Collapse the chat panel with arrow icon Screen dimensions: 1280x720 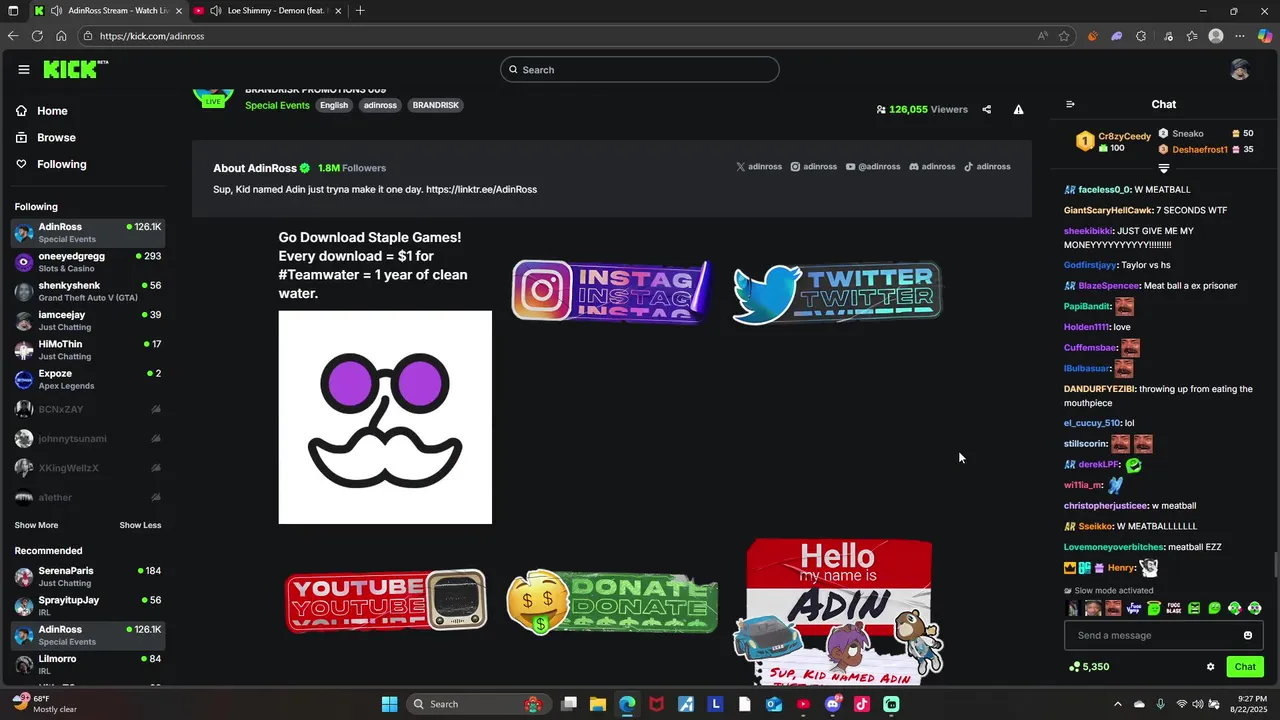(x=1070, y=104)
